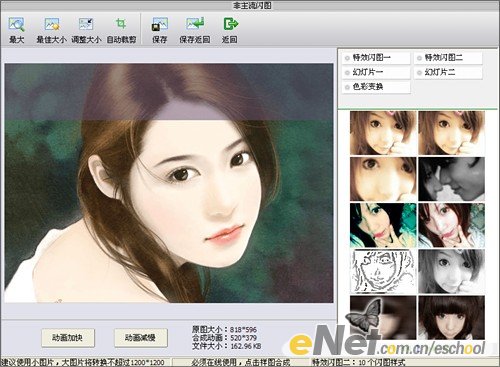The height and width of the screenshot is (367, 500).
Task: Pick the top-right girl face sample thumbnail
Action: (452, 133)
